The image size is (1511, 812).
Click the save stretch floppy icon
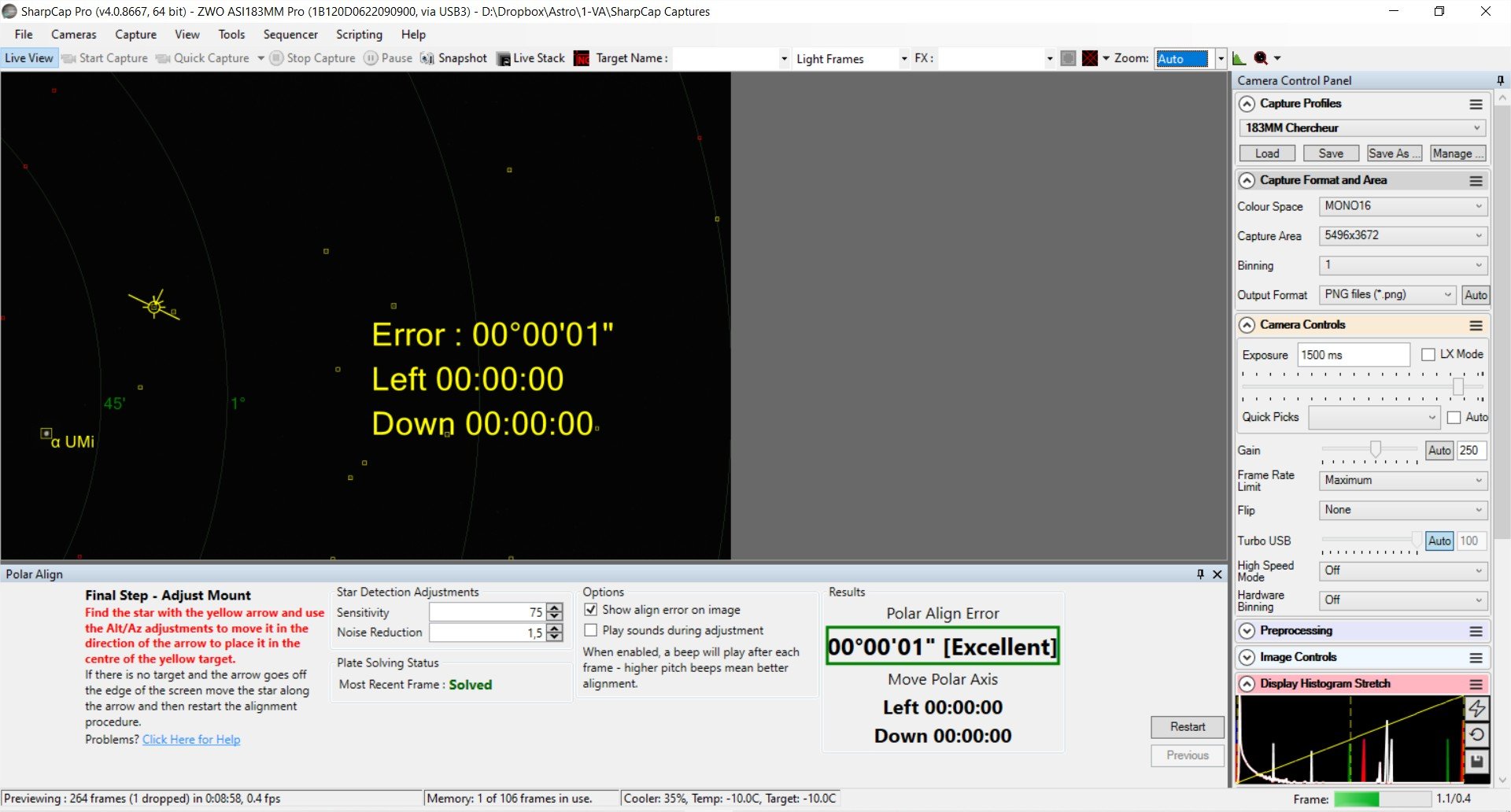1477,762
